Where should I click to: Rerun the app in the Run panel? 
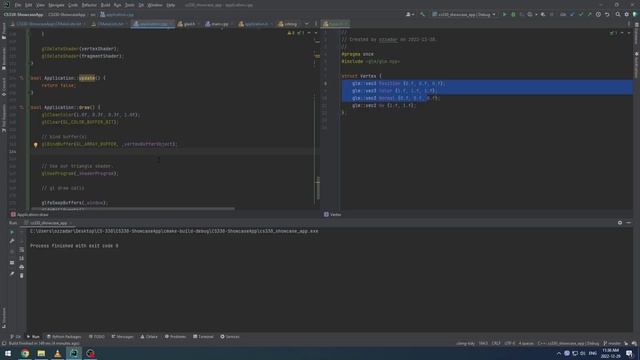[x=12, y=232]
